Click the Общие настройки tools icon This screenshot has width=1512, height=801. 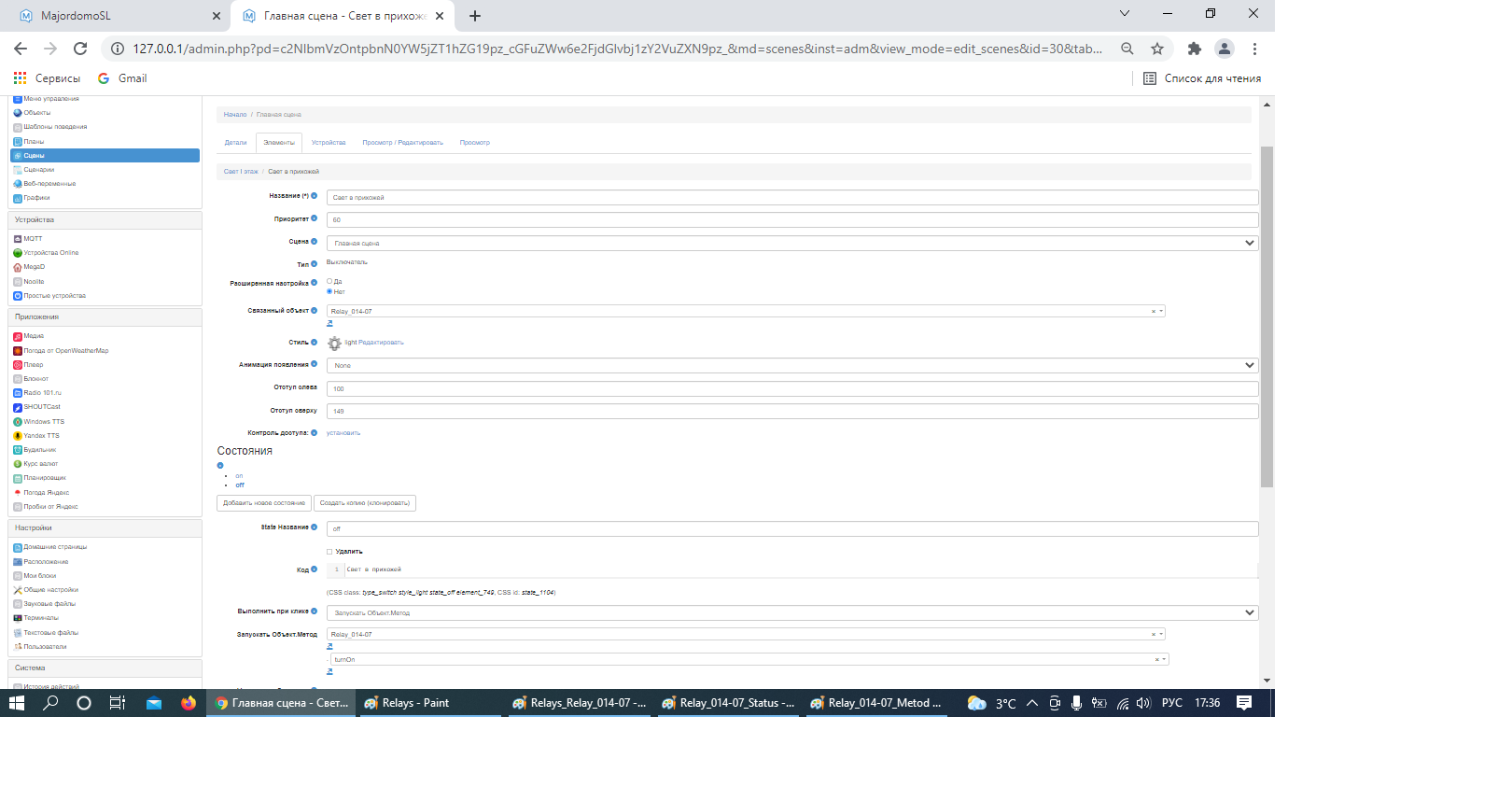[x=18, y=590]
